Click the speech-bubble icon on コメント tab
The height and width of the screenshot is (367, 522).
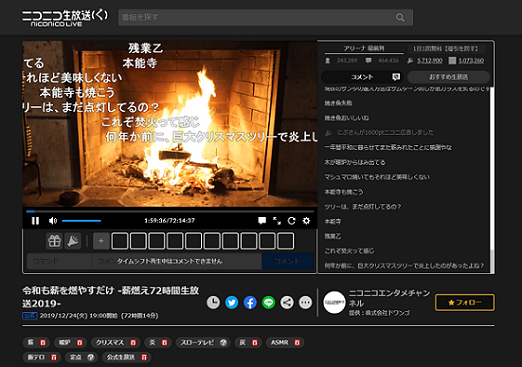[396, 77]
